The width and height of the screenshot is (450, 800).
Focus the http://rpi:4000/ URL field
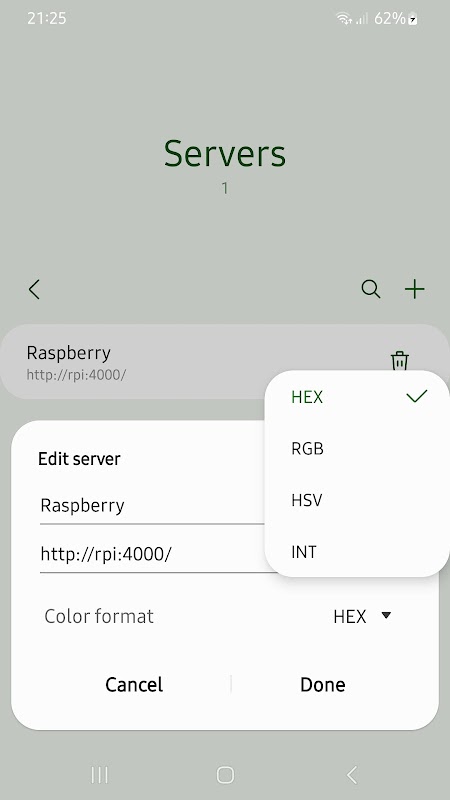pos(153,554)
